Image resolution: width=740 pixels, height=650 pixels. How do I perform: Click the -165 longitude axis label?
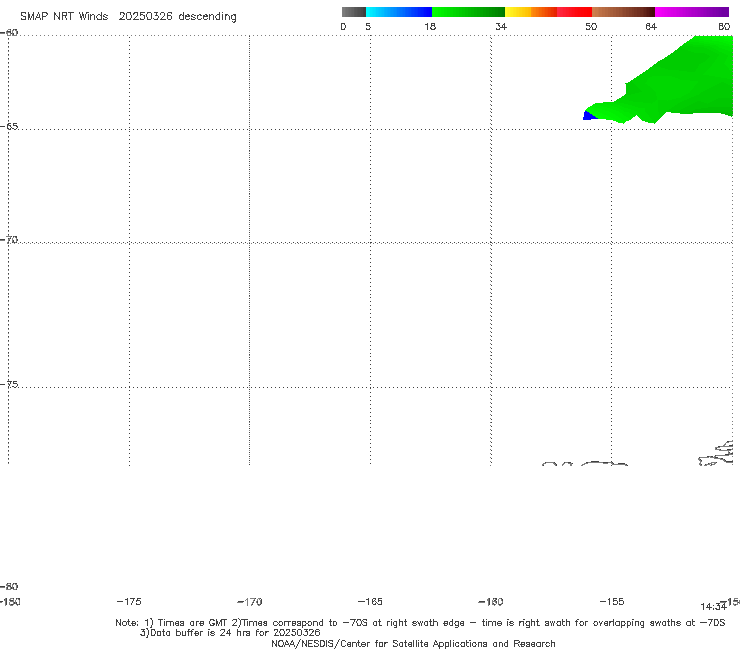coord(370,601)
